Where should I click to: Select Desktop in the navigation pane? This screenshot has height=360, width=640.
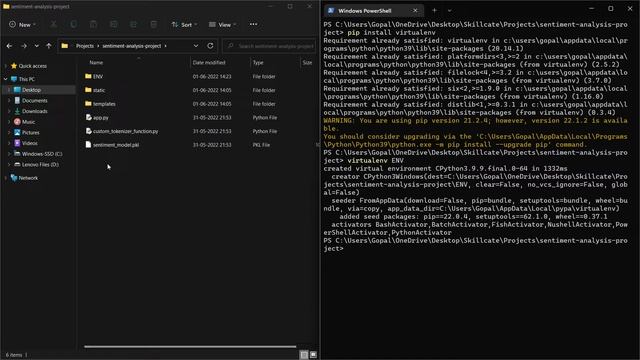click(31, 90)
